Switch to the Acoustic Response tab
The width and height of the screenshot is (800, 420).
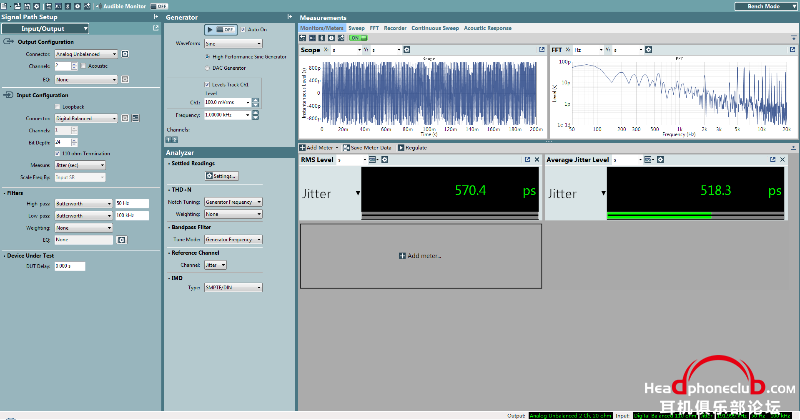click(x=487, y=28)
